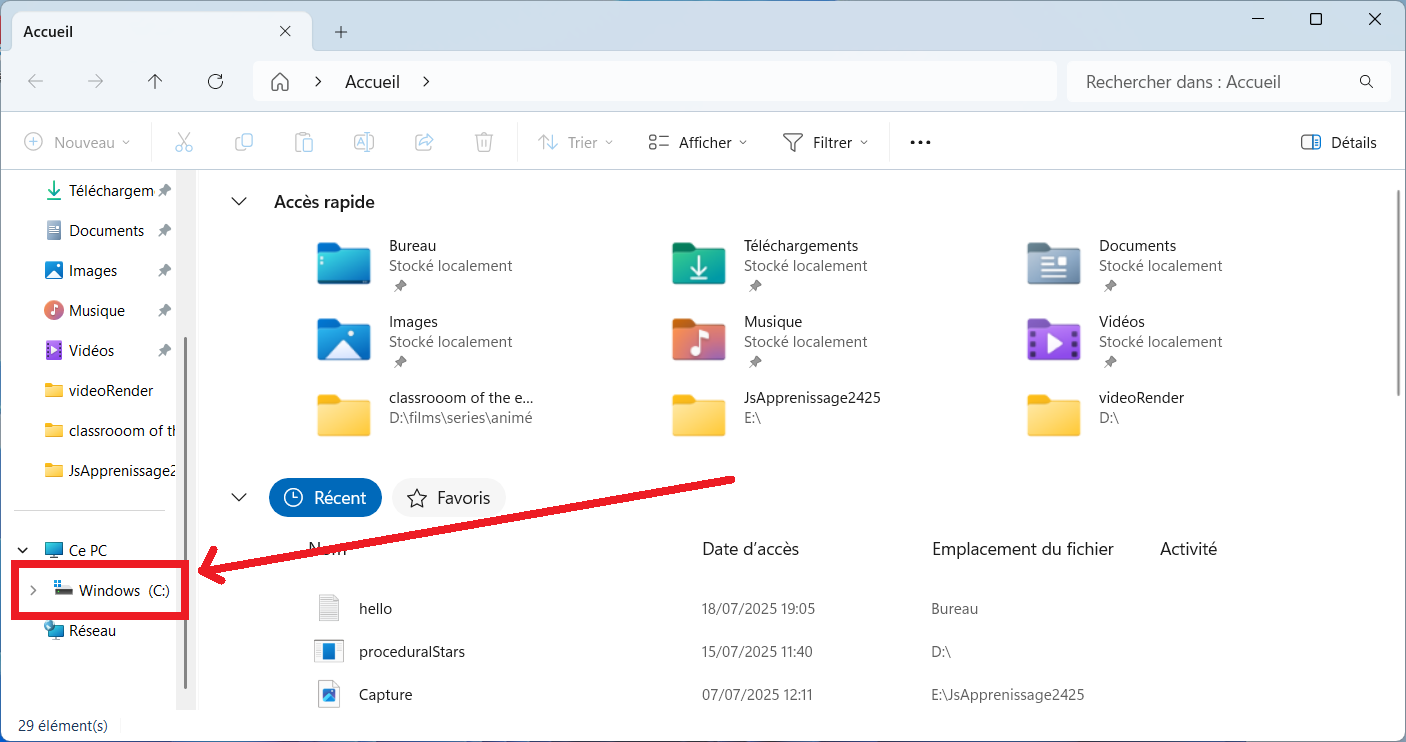
Task: Open a new tab with plus button
Action: [x=341, y=32]
